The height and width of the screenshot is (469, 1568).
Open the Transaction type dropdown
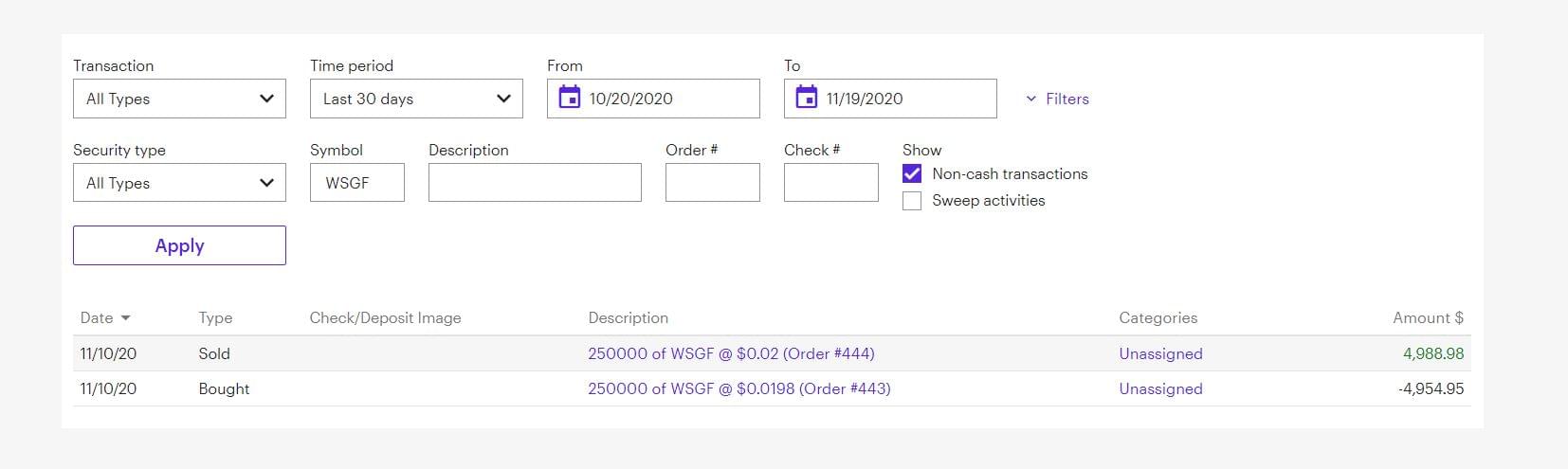point(179,99)
